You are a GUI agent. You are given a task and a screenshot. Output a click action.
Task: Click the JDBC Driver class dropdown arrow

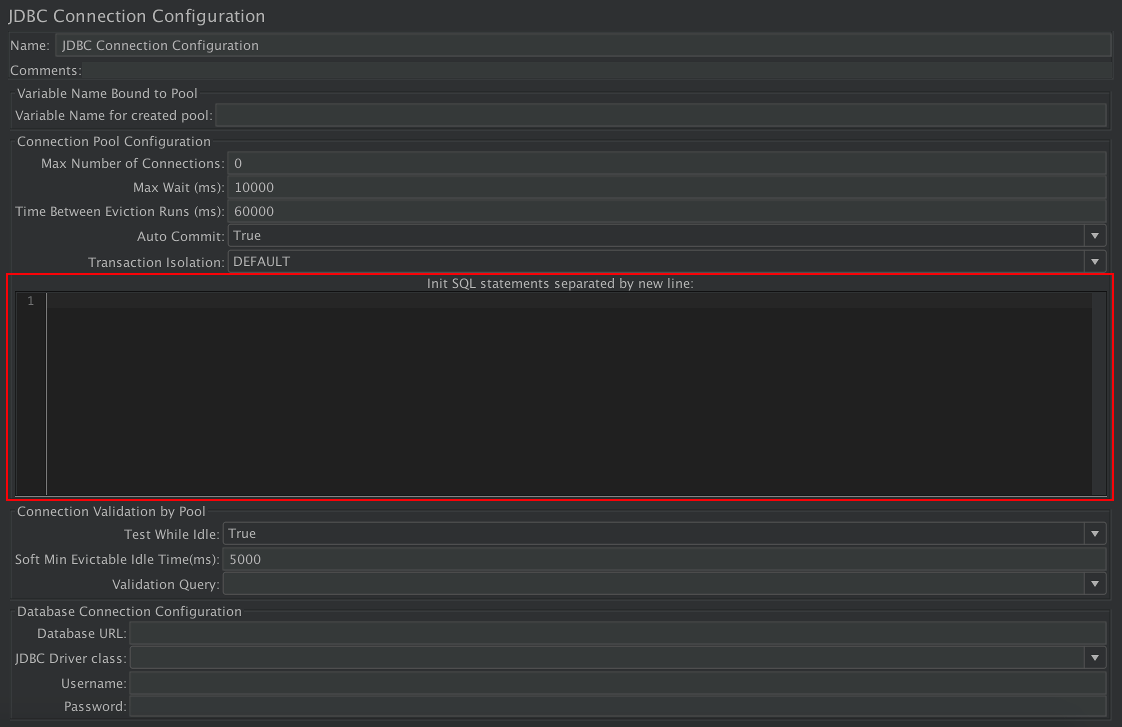tap(1095, 658)
